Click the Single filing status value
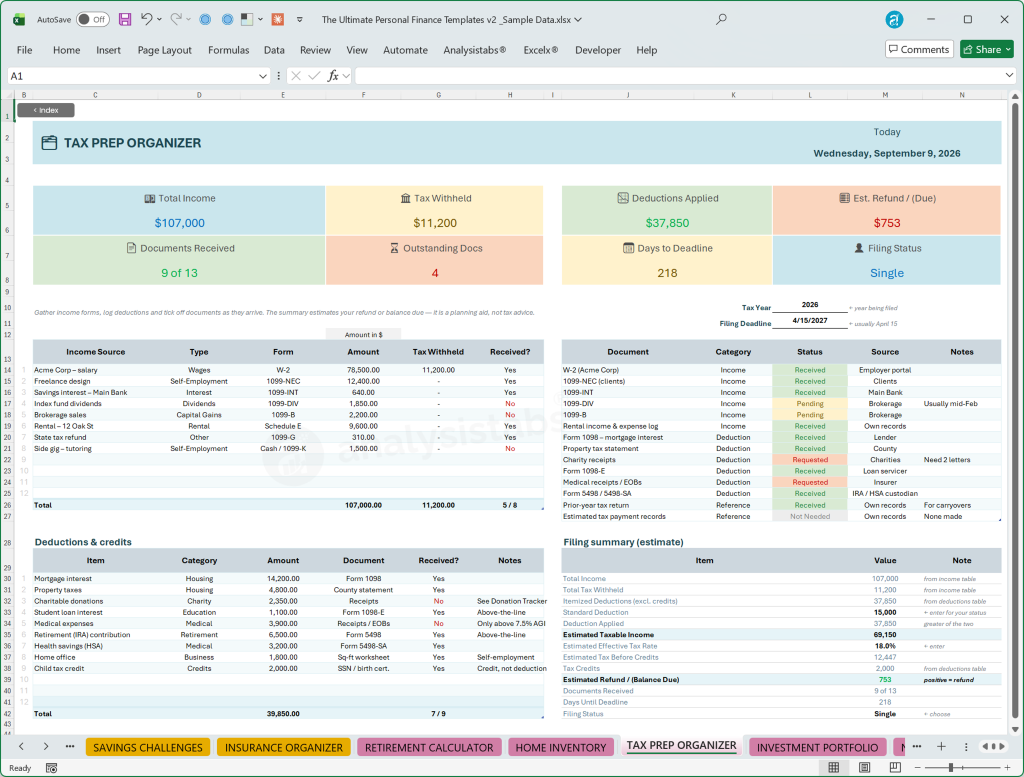The image size is (1024, 777). (886, 273)
